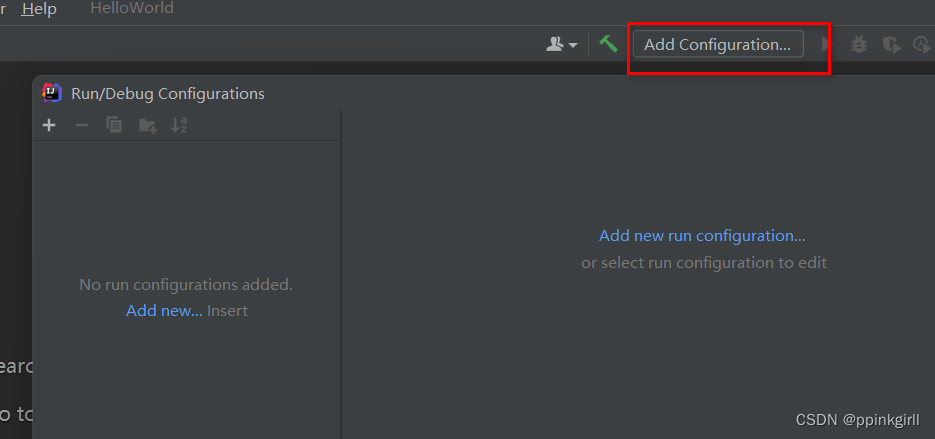
Task: Click the Sort Configurations a-z icon
Action: (179, 125)
